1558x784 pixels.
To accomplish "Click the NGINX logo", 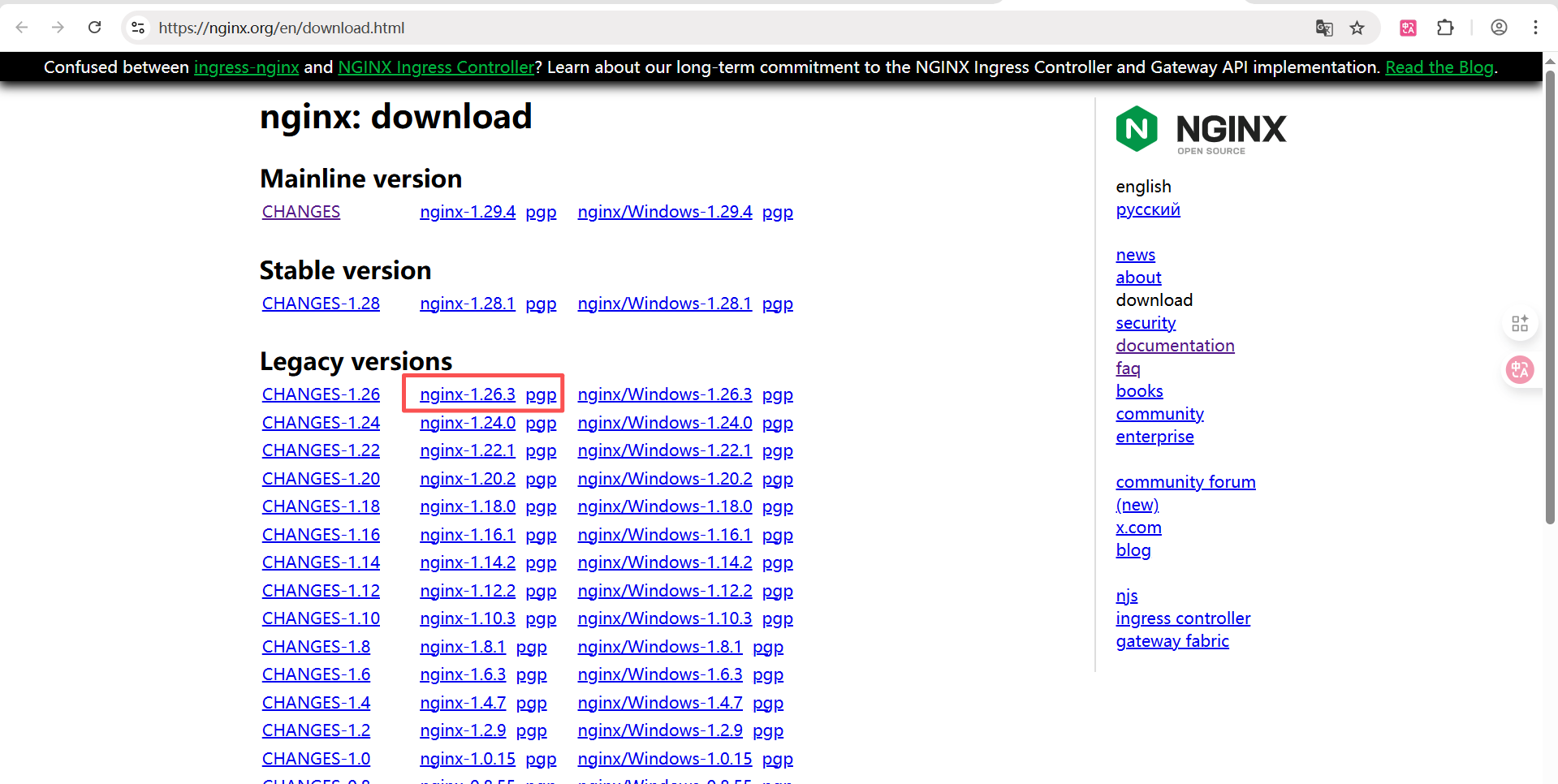I will click(x=1201, y=129).
